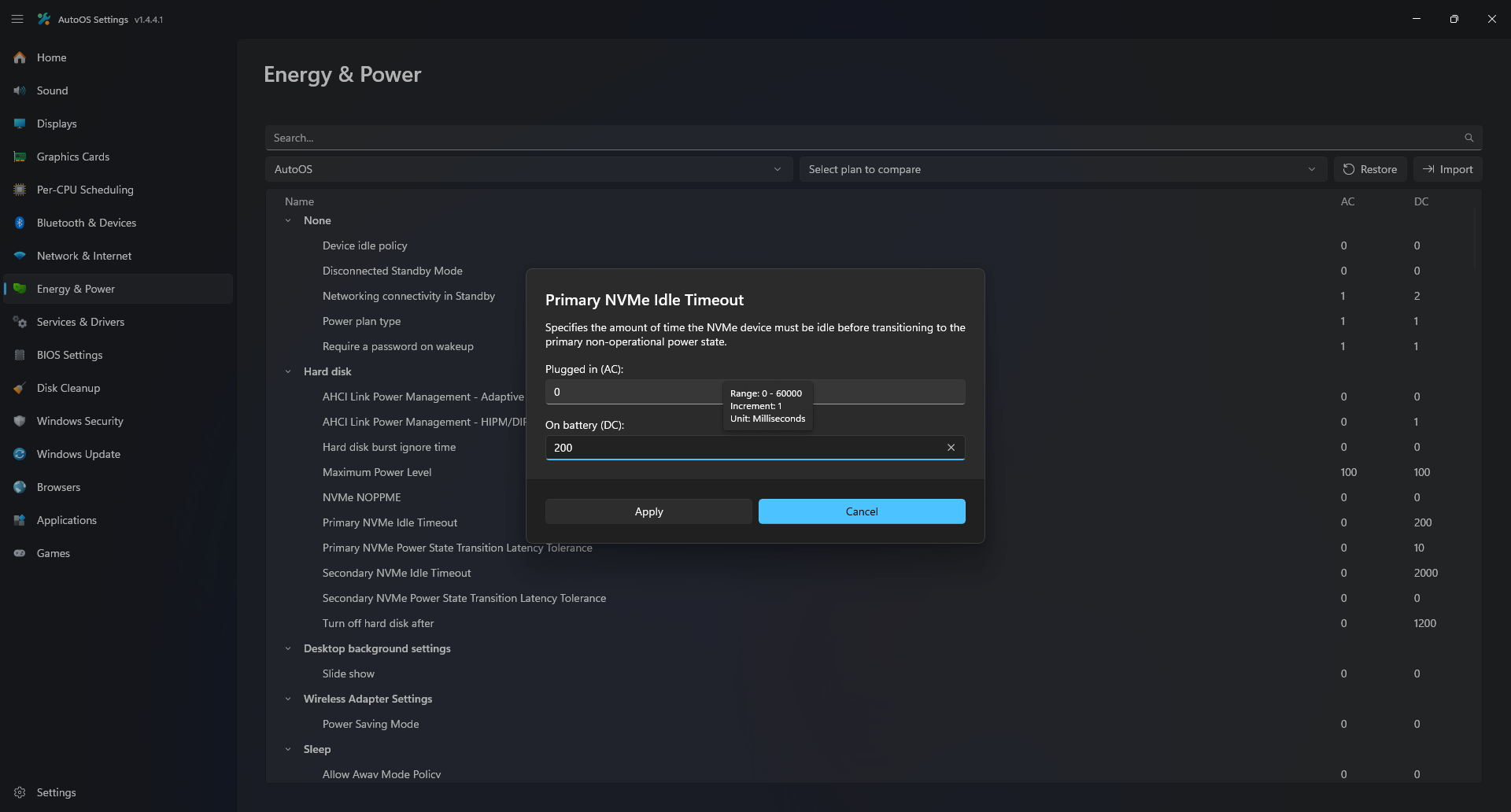The image size is (1511, 812).
Task: Open the AutoOS power plan dropdown
Action: tap(529, 169)
